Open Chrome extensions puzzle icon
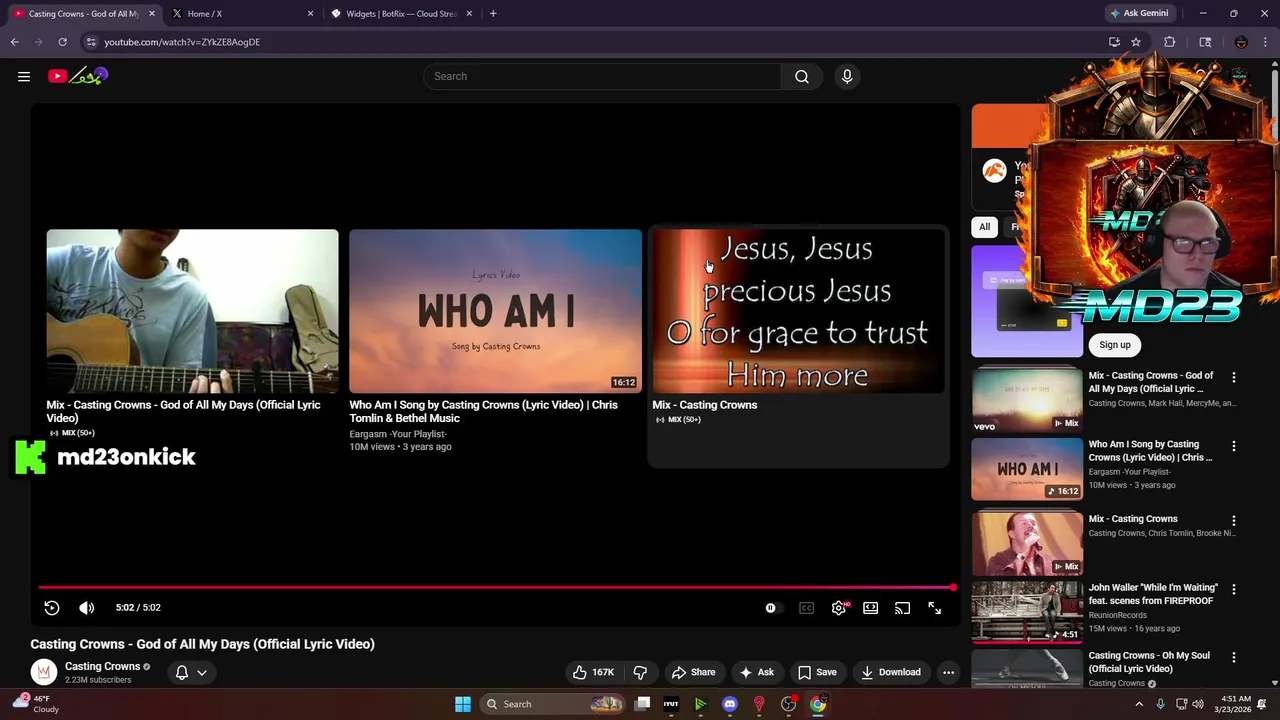This screenshot has width=1280, height=720. [x=1169, y=42]
